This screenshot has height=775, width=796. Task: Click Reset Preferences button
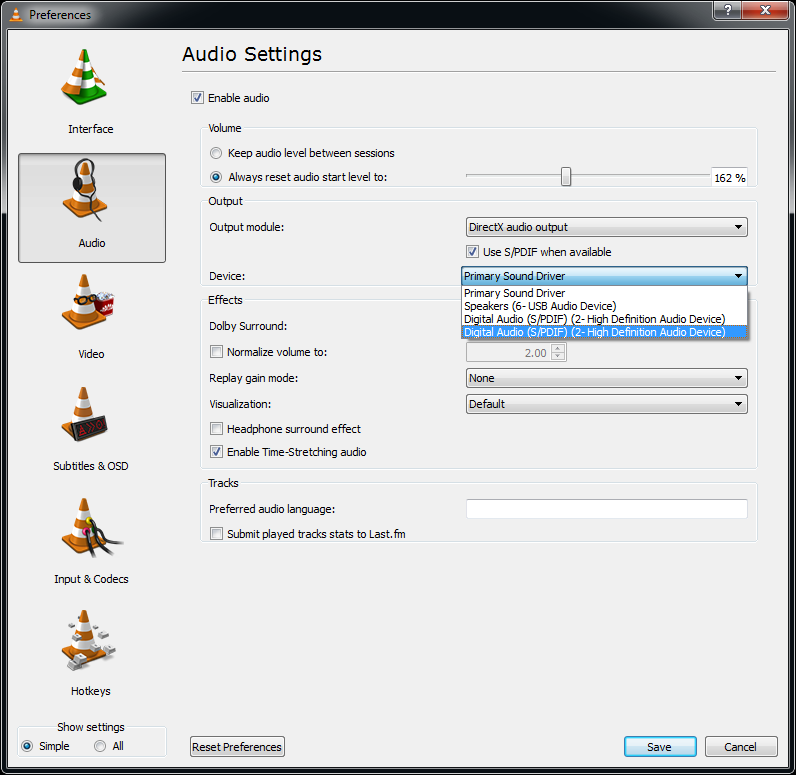237,747
